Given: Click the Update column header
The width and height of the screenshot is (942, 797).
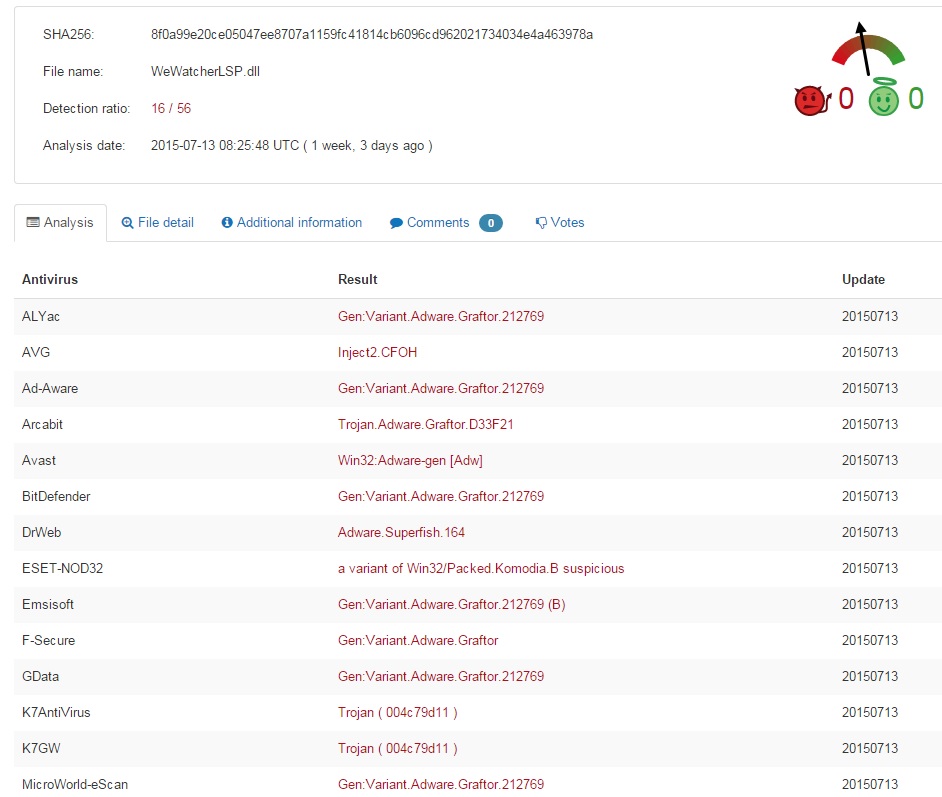Looking at the screenshot, I should coord(863,279).
